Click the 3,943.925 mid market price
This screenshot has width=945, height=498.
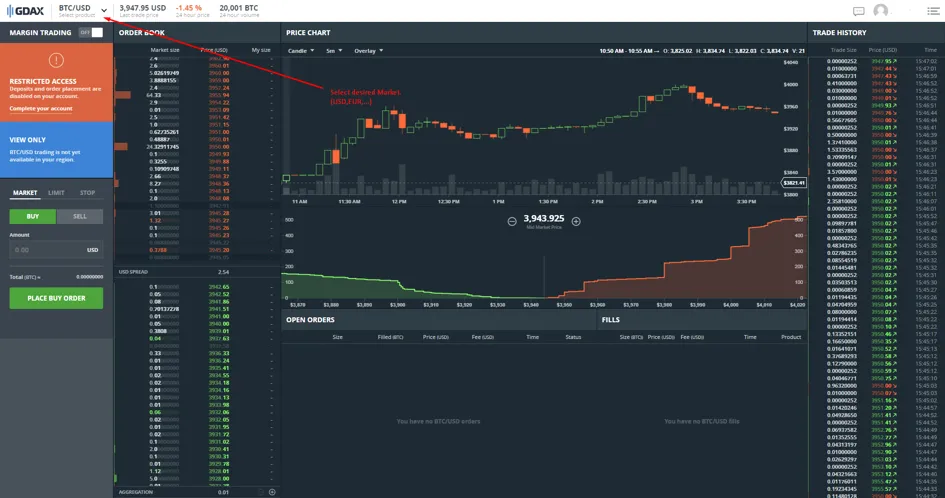click(544, 218)
